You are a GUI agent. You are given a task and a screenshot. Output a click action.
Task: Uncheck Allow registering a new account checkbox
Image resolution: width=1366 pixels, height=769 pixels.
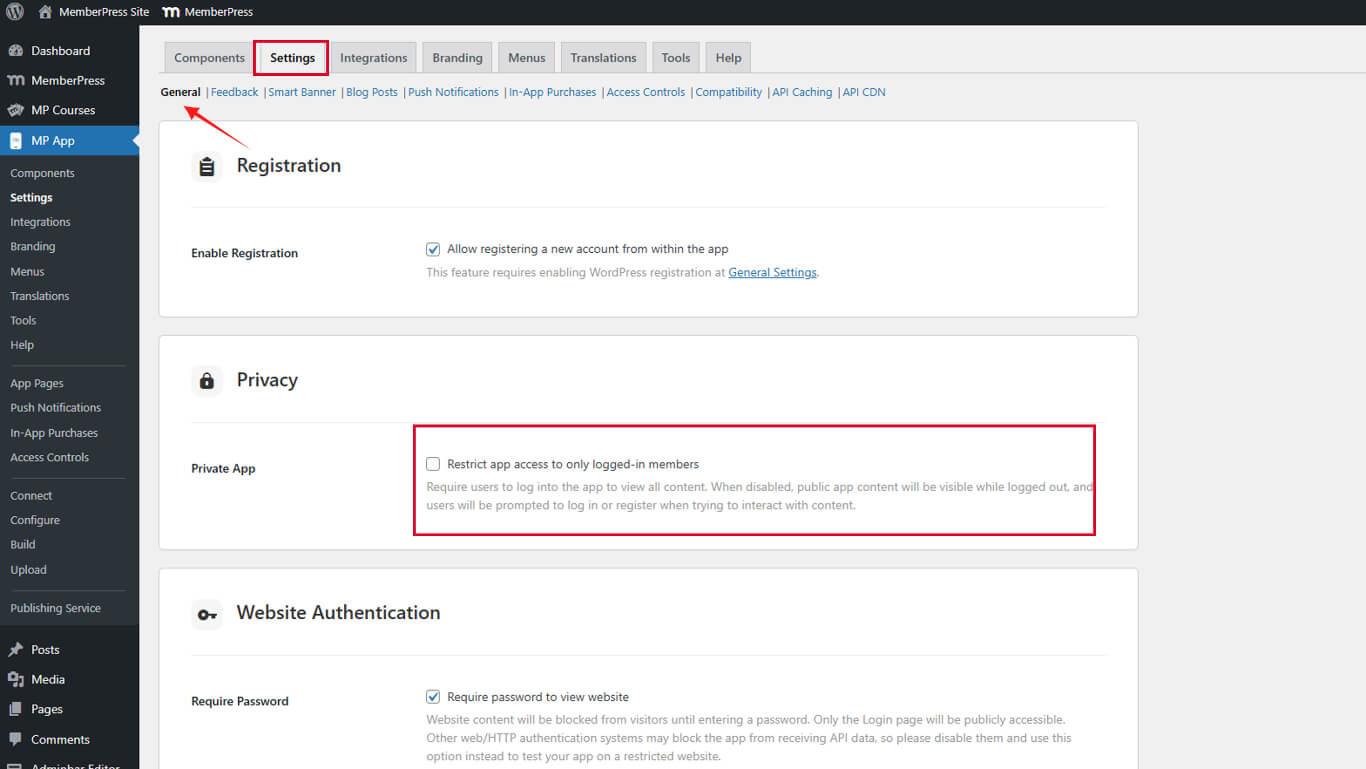433,249
